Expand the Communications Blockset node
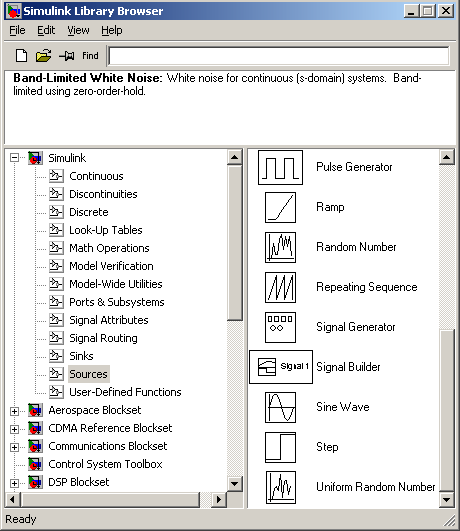460x531 pixels. (14, 447)
